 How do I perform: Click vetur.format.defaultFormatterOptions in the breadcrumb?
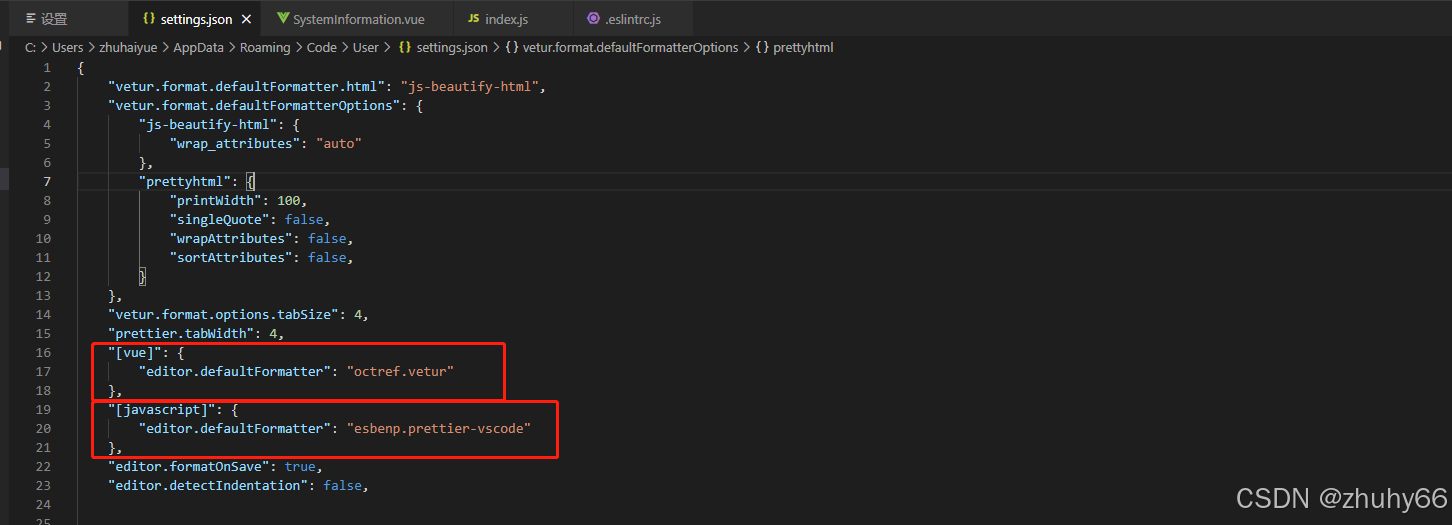[x=631, y=47]
